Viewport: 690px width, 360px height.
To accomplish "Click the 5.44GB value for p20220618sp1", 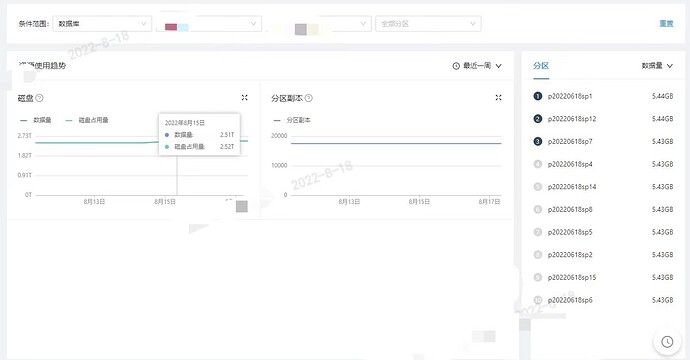I will tap(662, 96).
